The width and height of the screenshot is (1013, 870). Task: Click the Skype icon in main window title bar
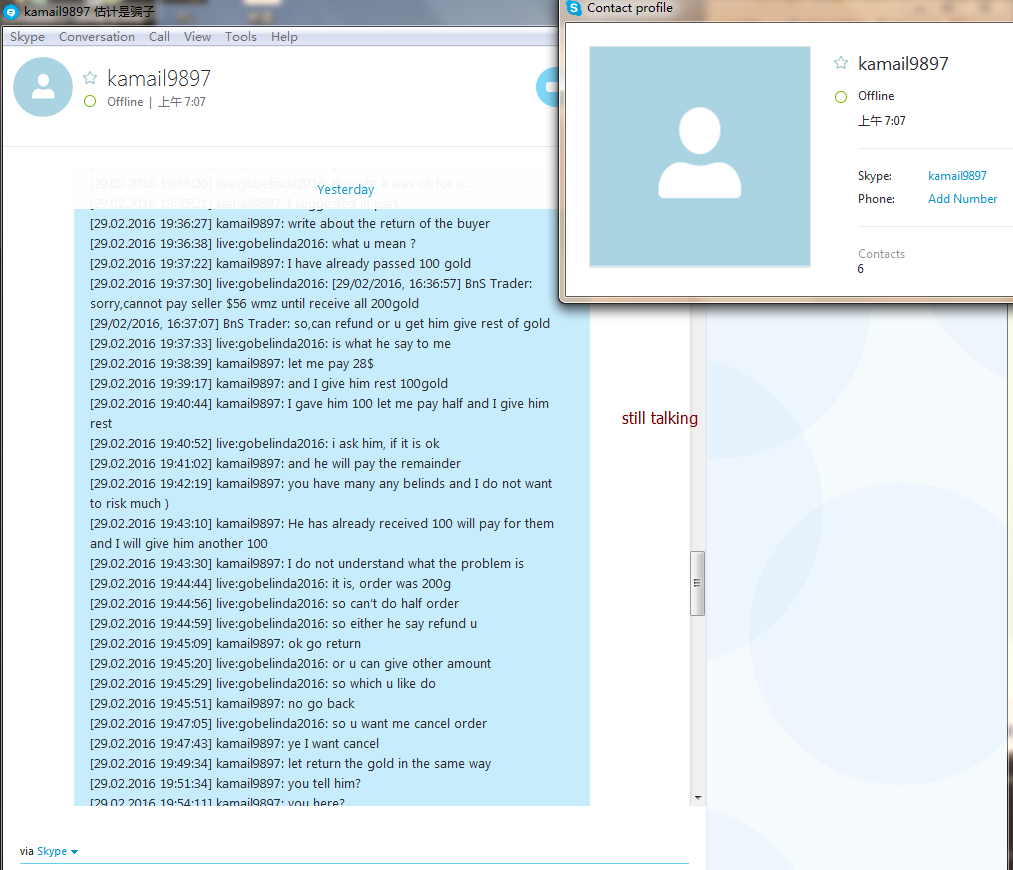tap(11, 12)
